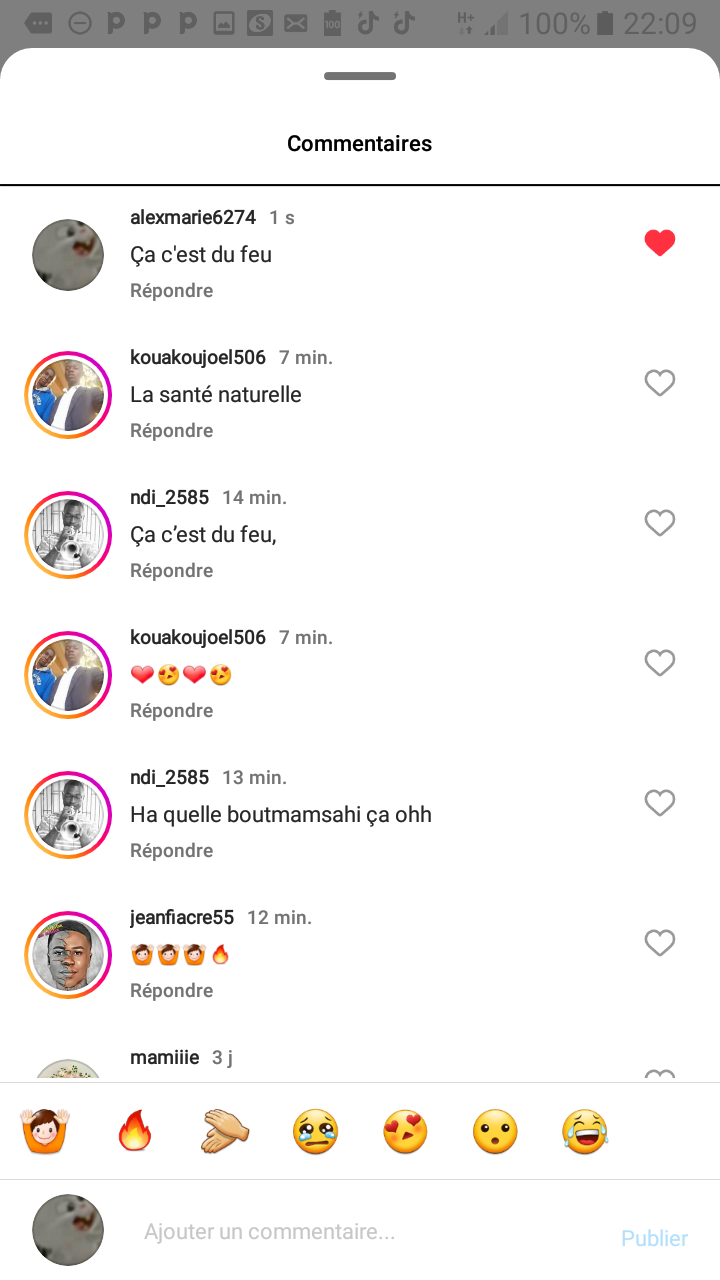Like the "La santé naturelle" comment
The width and height of the screenshot is (720, 1280).
click(660, 383)
